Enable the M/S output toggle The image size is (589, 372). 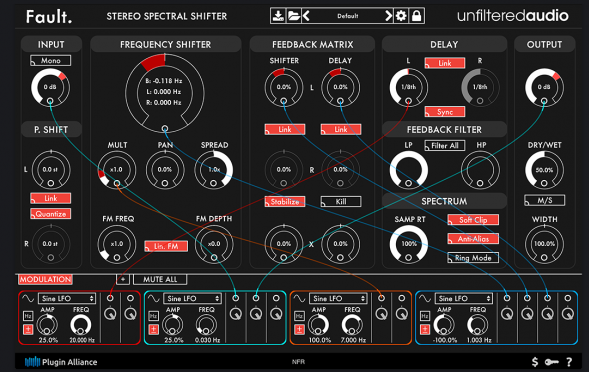pyautogui.click(x=544, y=200)
